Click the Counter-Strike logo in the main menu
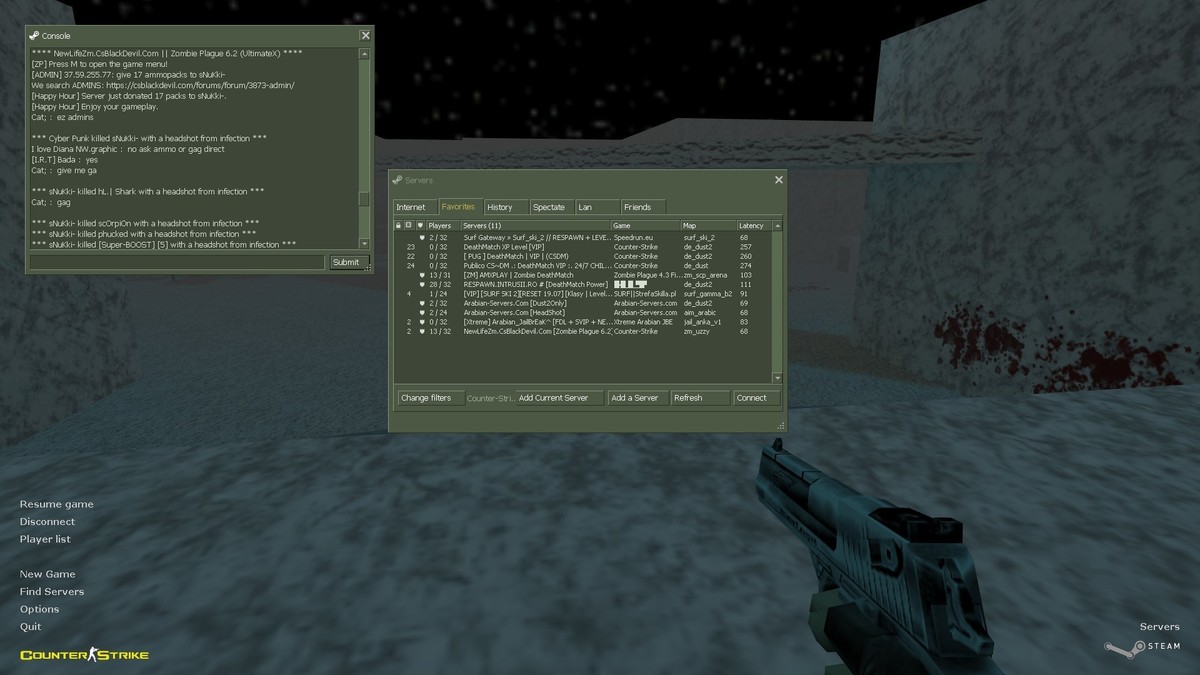1200x675 pixels. pos(84,655)
